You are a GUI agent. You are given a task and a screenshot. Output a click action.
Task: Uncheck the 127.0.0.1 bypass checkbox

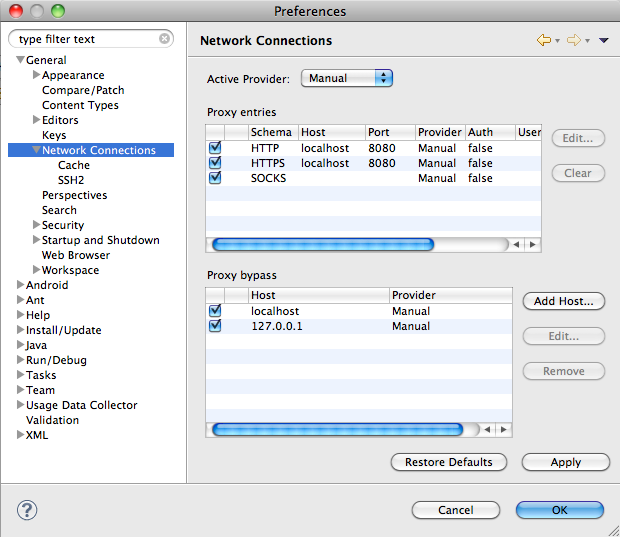coord(215,325)
